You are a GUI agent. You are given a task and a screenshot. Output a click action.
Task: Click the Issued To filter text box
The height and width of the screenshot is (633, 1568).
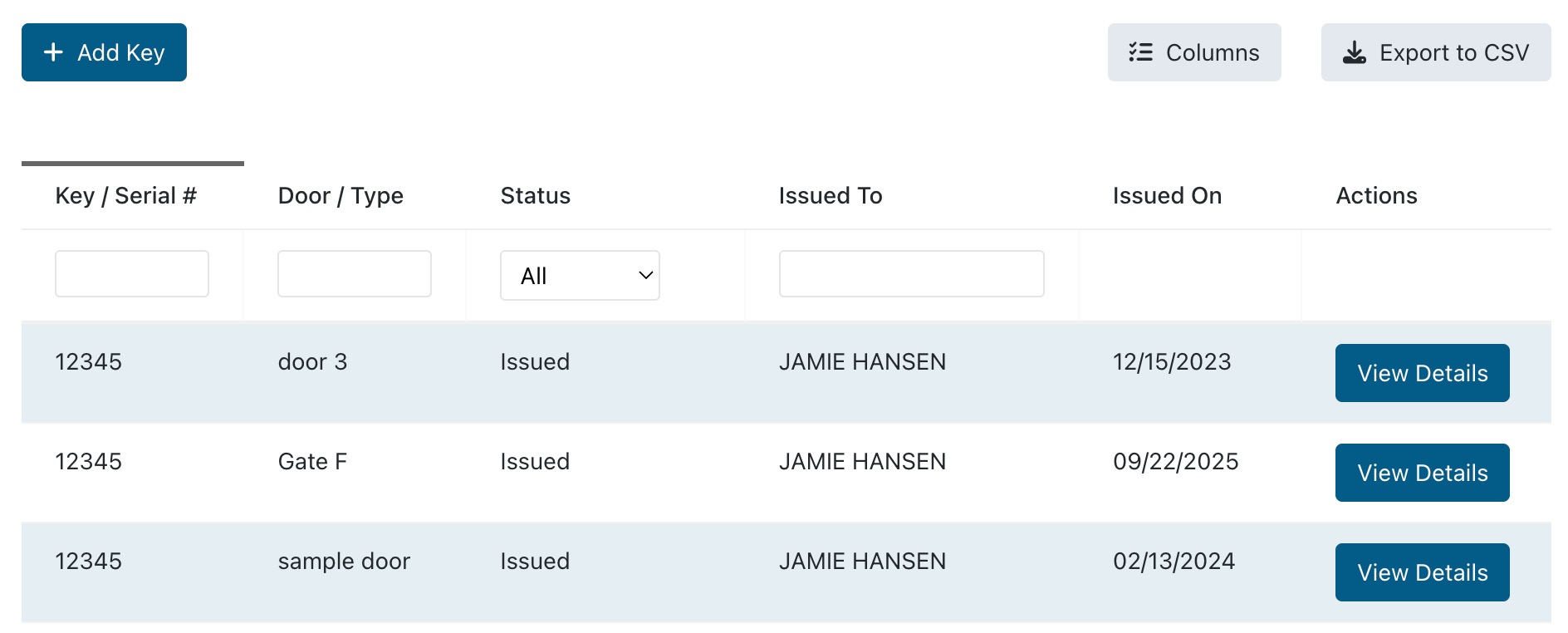pos(911,274)
